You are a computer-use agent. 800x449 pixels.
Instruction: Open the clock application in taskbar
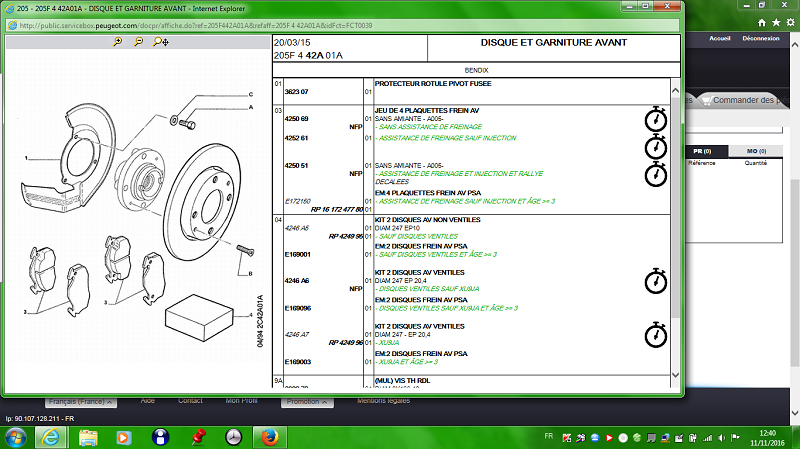coord(234,437)
